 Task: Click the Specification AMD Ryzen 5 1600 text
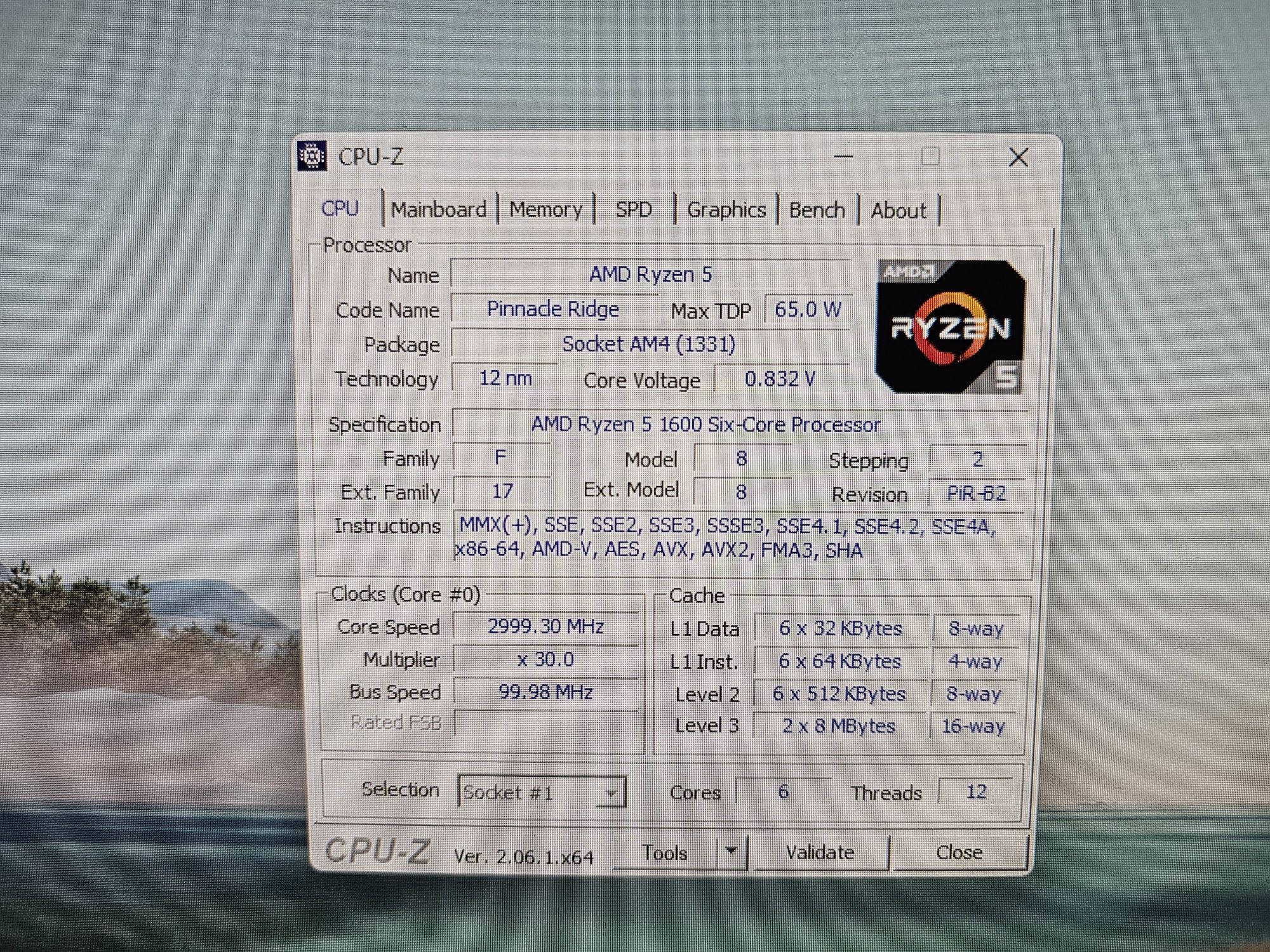(x=705, y=424)
